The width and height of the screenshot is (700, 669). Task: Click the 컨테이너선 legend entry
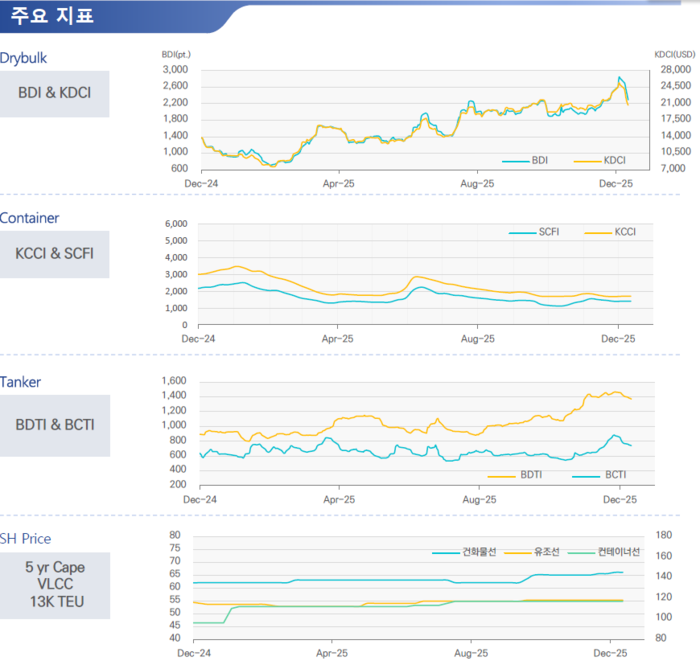tap(618, 551)
